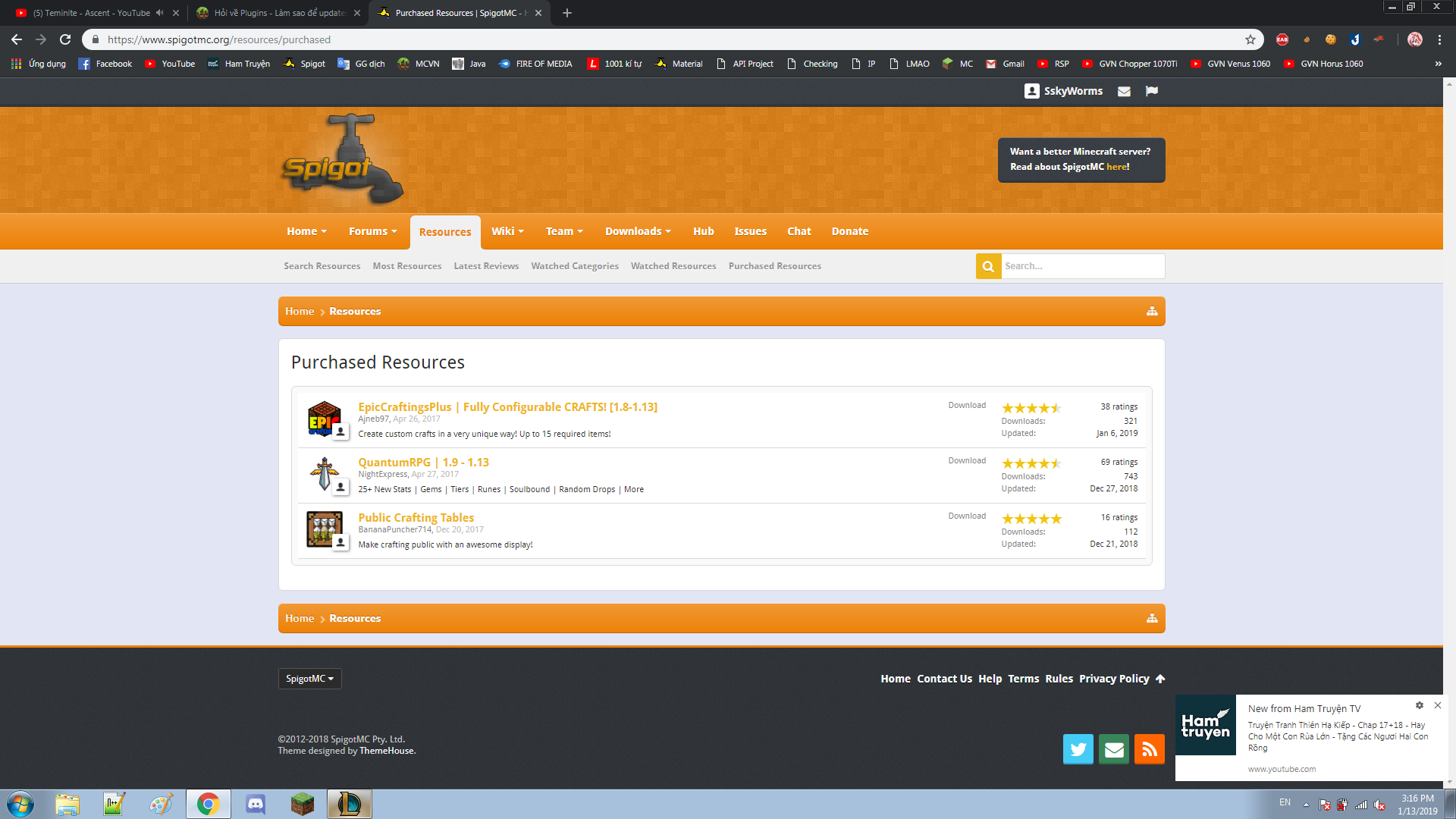1456x819 pixels.
Task: Expand the Wiki dropdown menu
Action: [x=507, y=231]
